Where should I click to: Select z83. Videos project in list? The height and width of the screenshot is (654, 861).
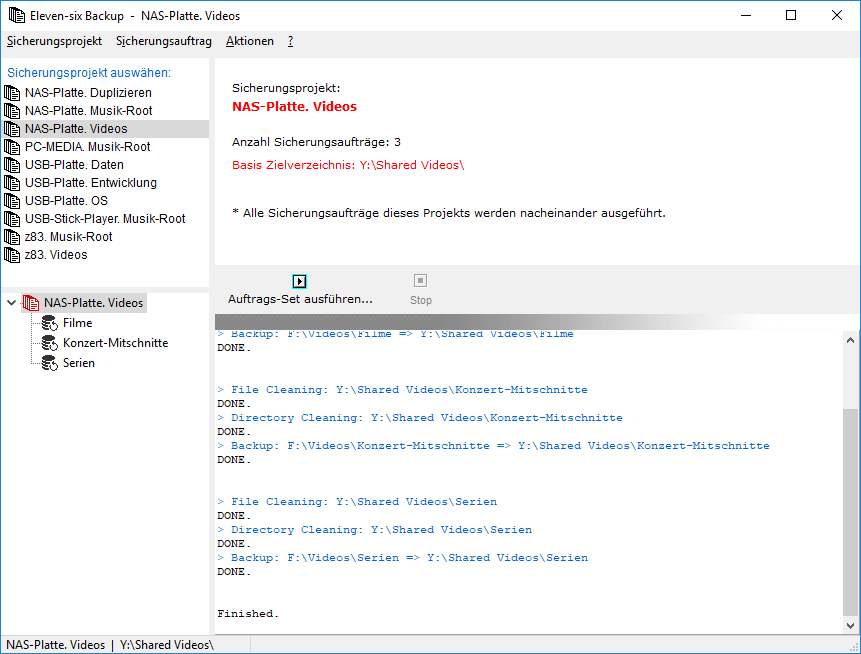pos(56,255)
